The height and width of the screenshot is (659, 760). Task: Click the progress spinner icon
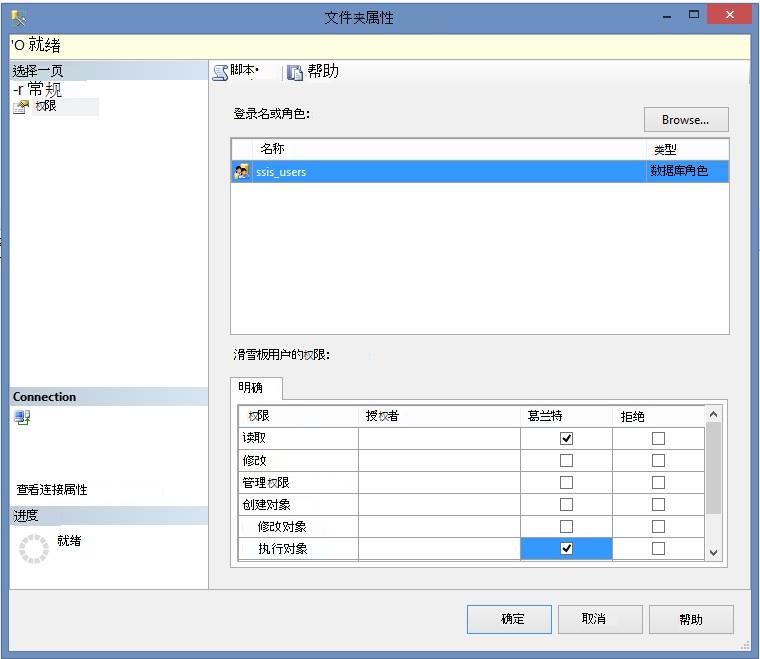pyautogui.click(x=33, y=549)
